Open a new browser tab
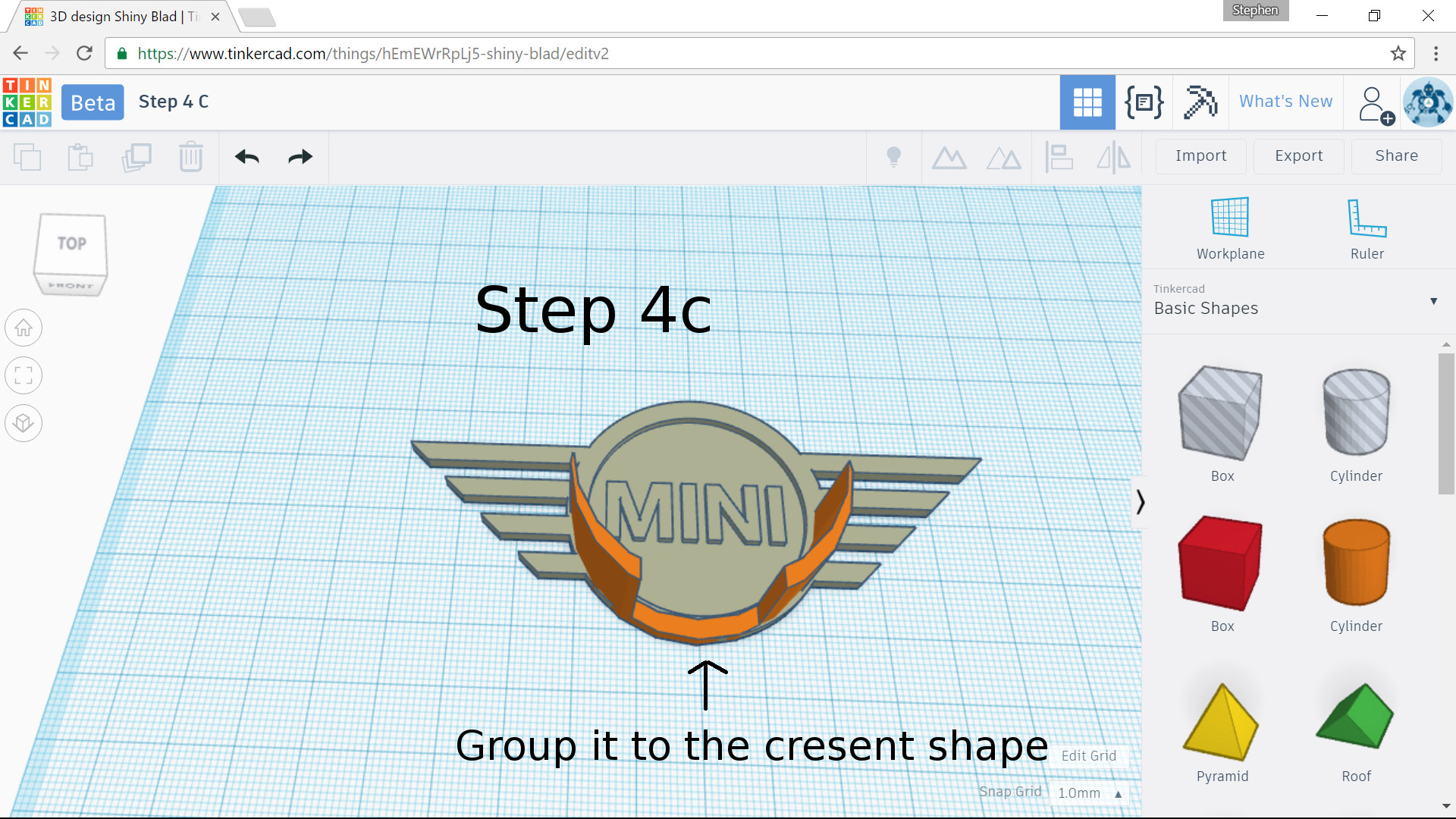This screenshot has width=1456, height=819. click(256, 17)
